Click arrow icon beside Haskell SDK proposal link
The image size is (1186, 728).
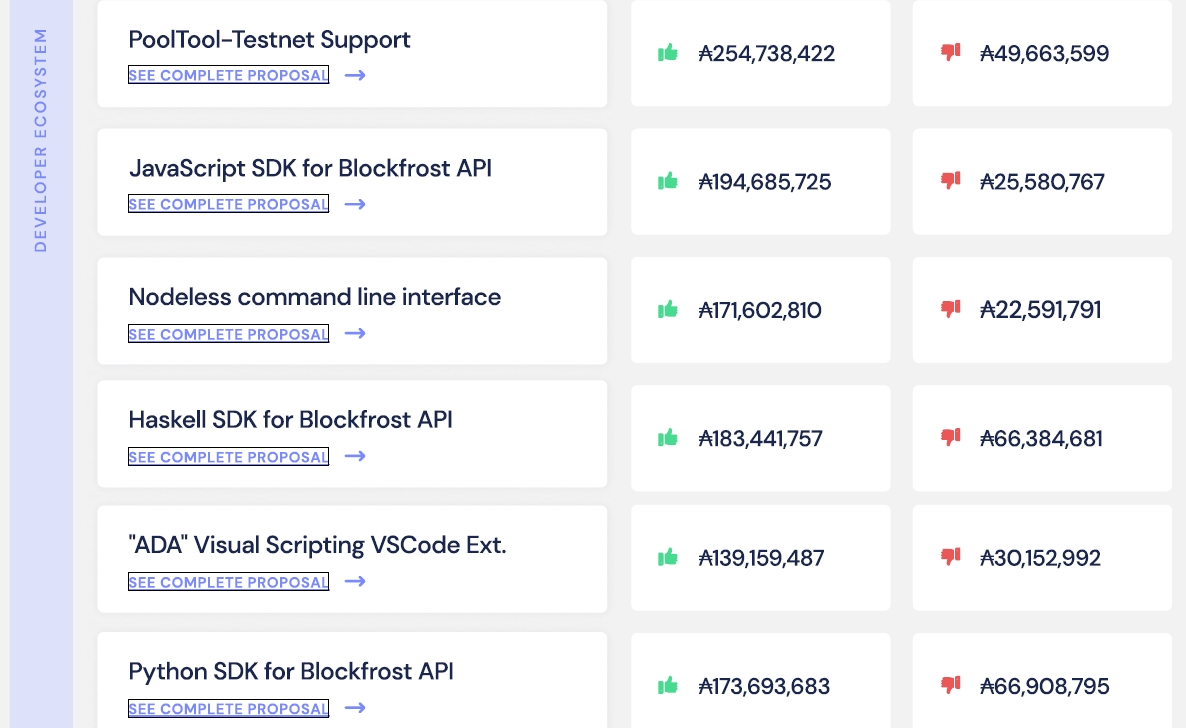click(x=355, y=456)
